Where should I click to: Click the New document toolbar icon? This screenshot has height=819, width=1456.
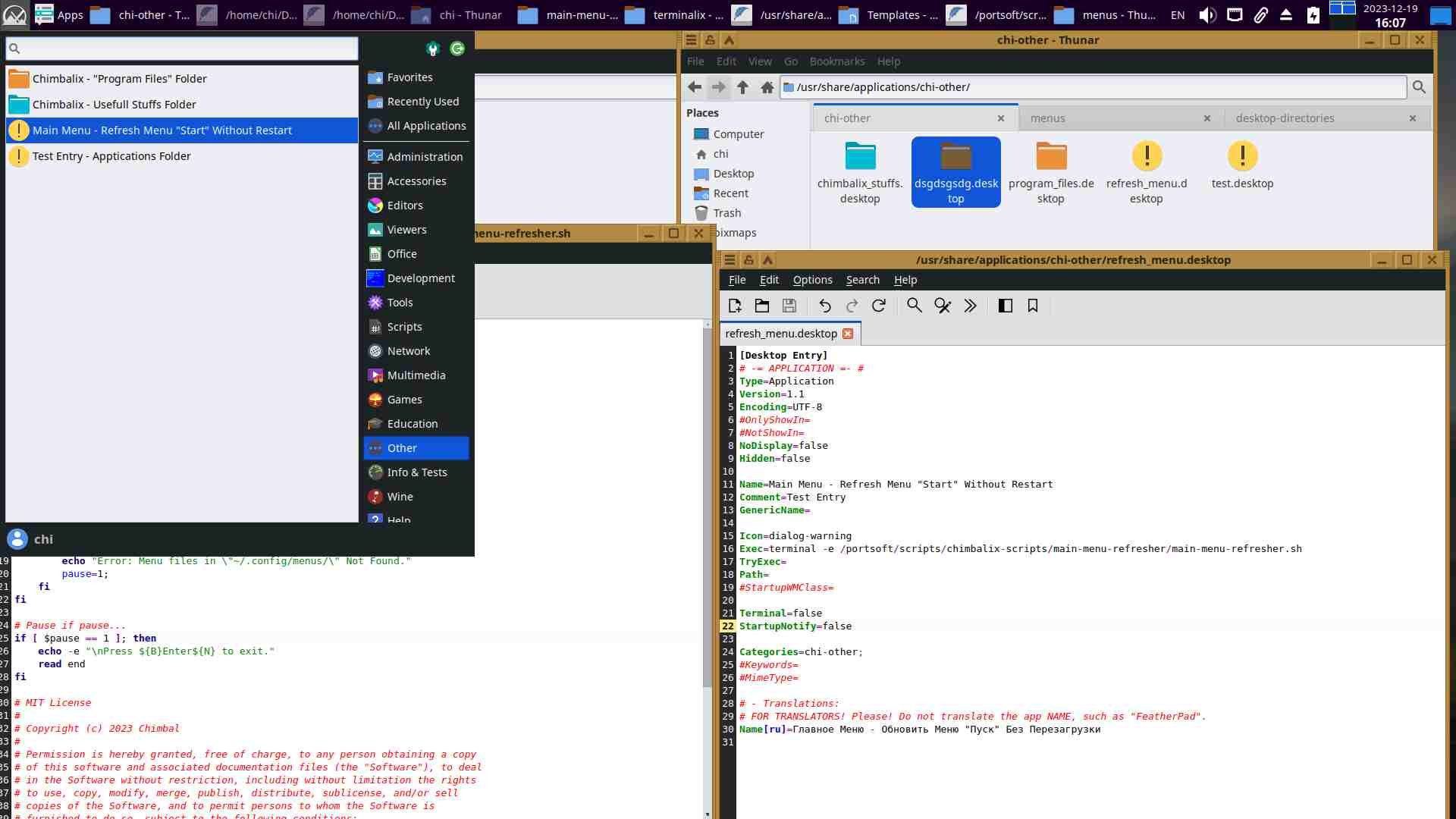[x=734, y=306]
